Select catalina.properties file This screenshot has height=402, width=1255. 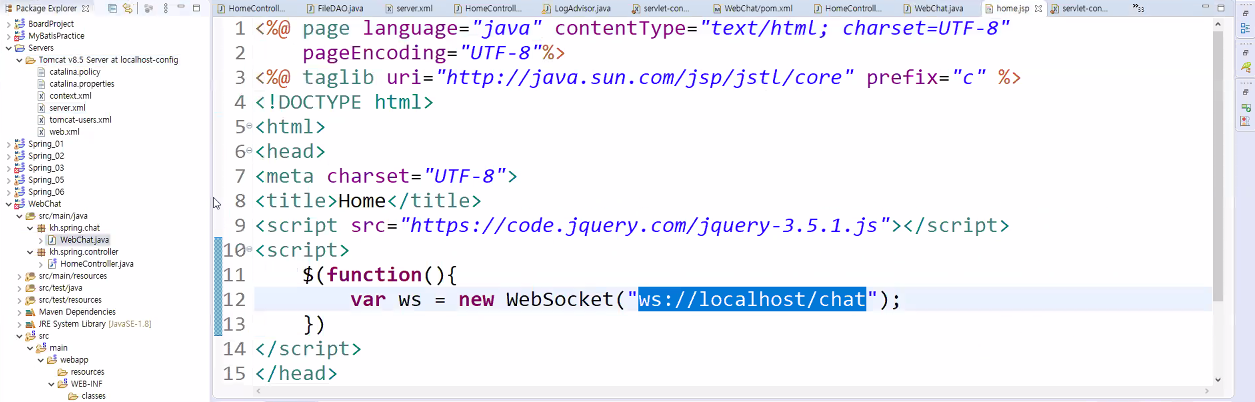click(76, 84)
